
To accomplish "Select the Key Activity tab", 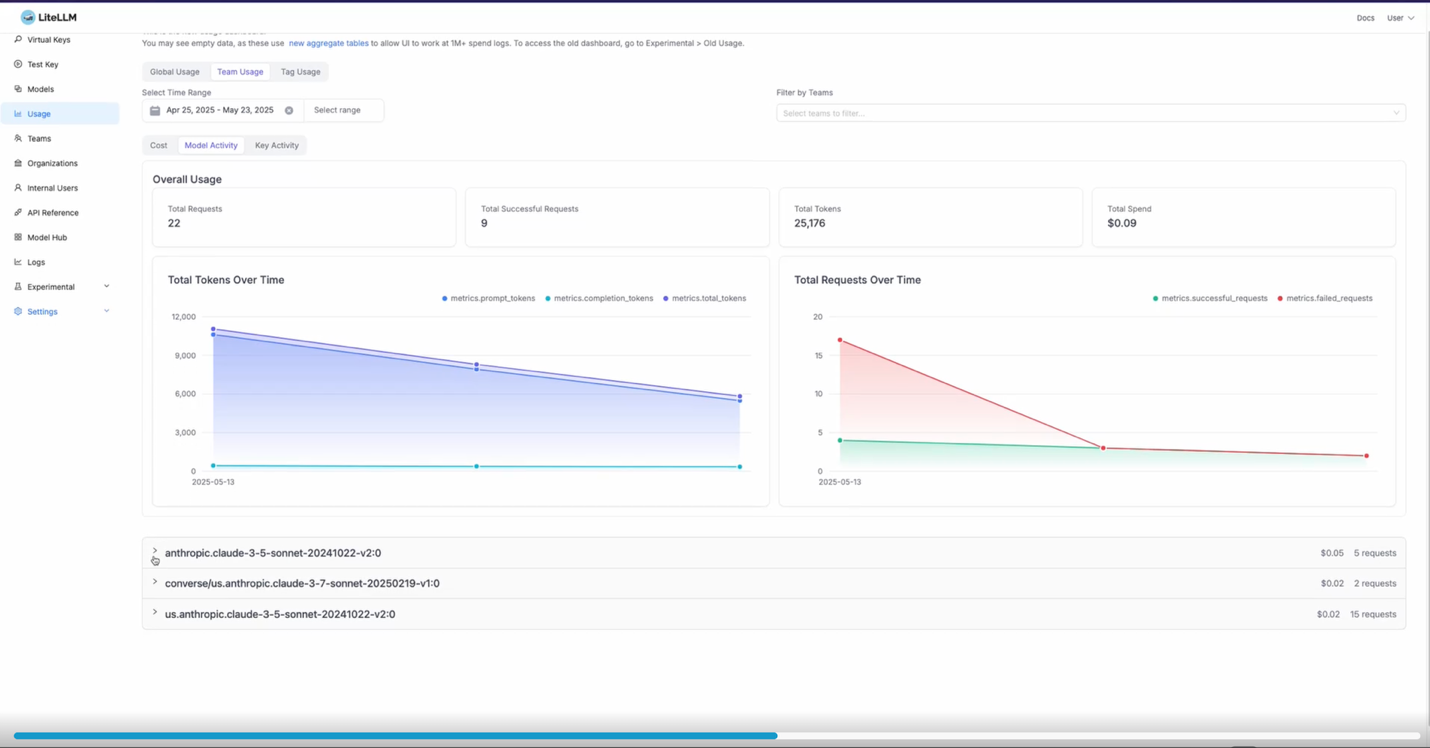I will (x=277, y=145).
